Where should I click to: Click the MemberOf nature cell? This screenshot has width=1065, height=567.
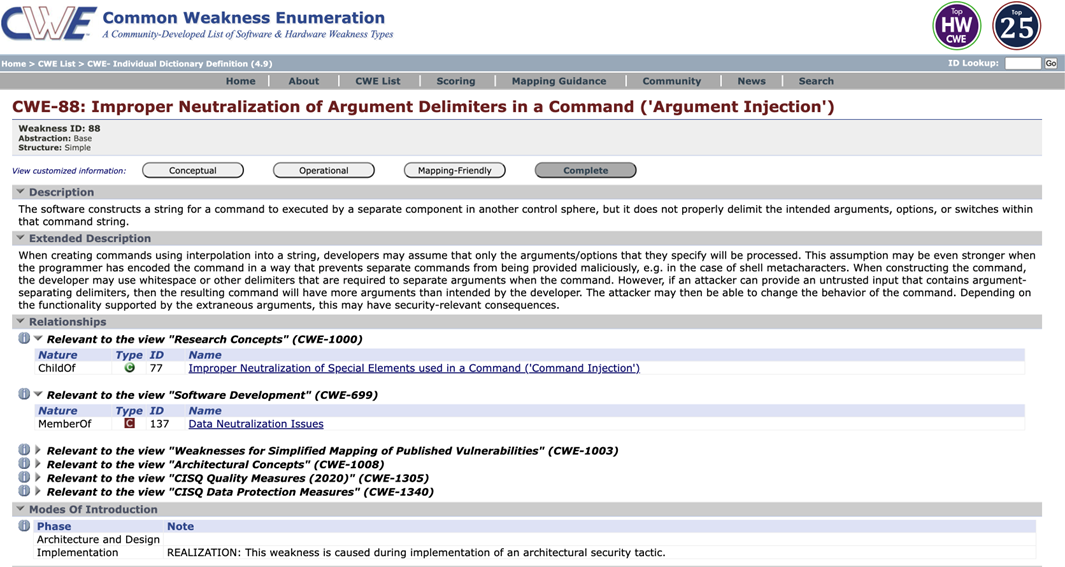click(x=65, y=424)
